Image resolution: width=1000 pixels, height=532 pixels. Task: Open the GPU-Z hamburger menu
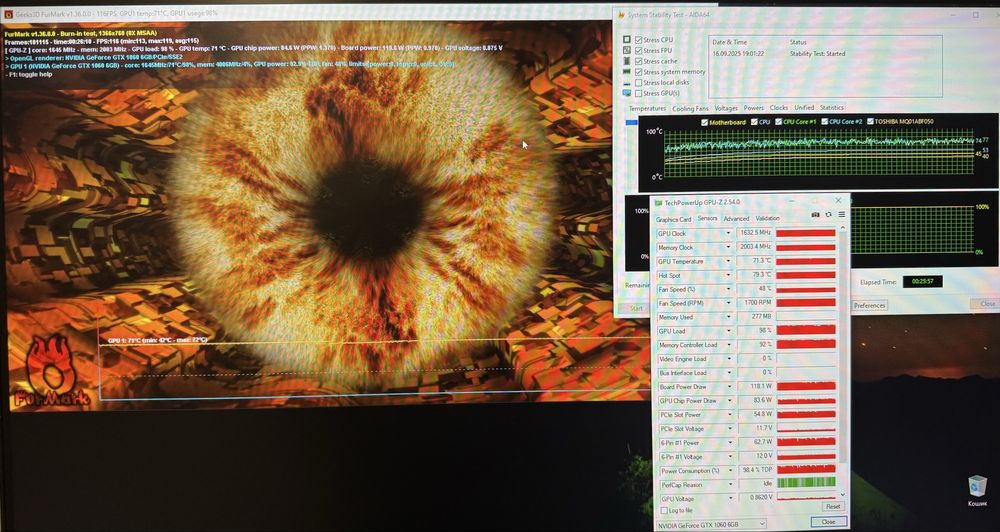pyautogui.click(x=841, y=215)
